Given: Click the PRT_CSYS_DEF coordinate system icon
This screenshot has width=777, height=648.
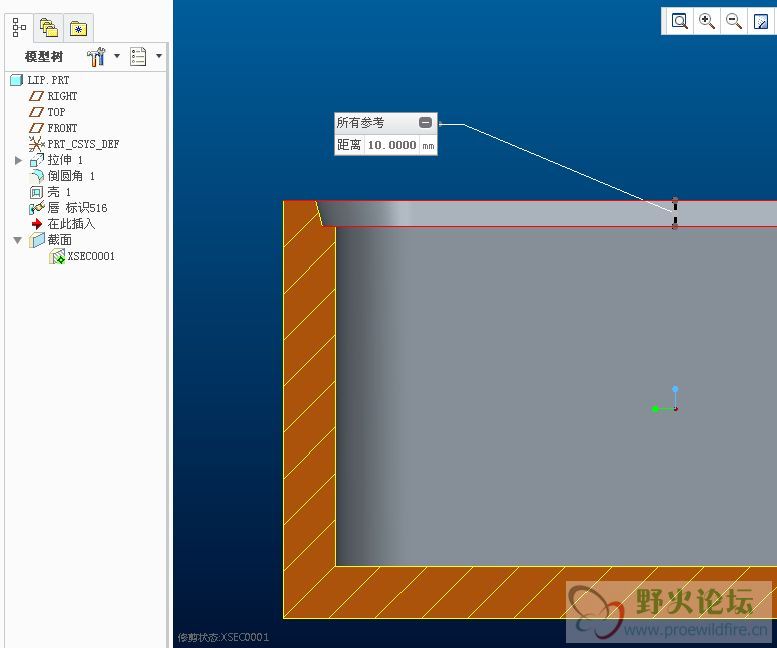Looking at the screenshot, I should tap(37, 144).
